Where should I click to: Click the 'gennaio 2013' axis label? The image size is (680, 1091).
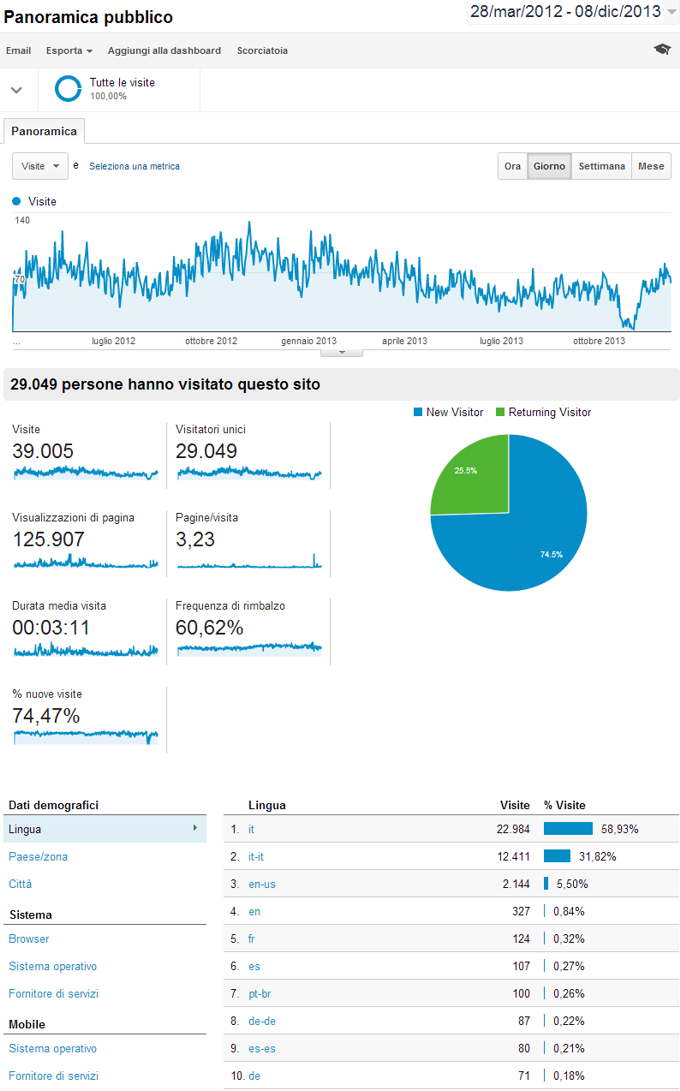pos(308,341)
